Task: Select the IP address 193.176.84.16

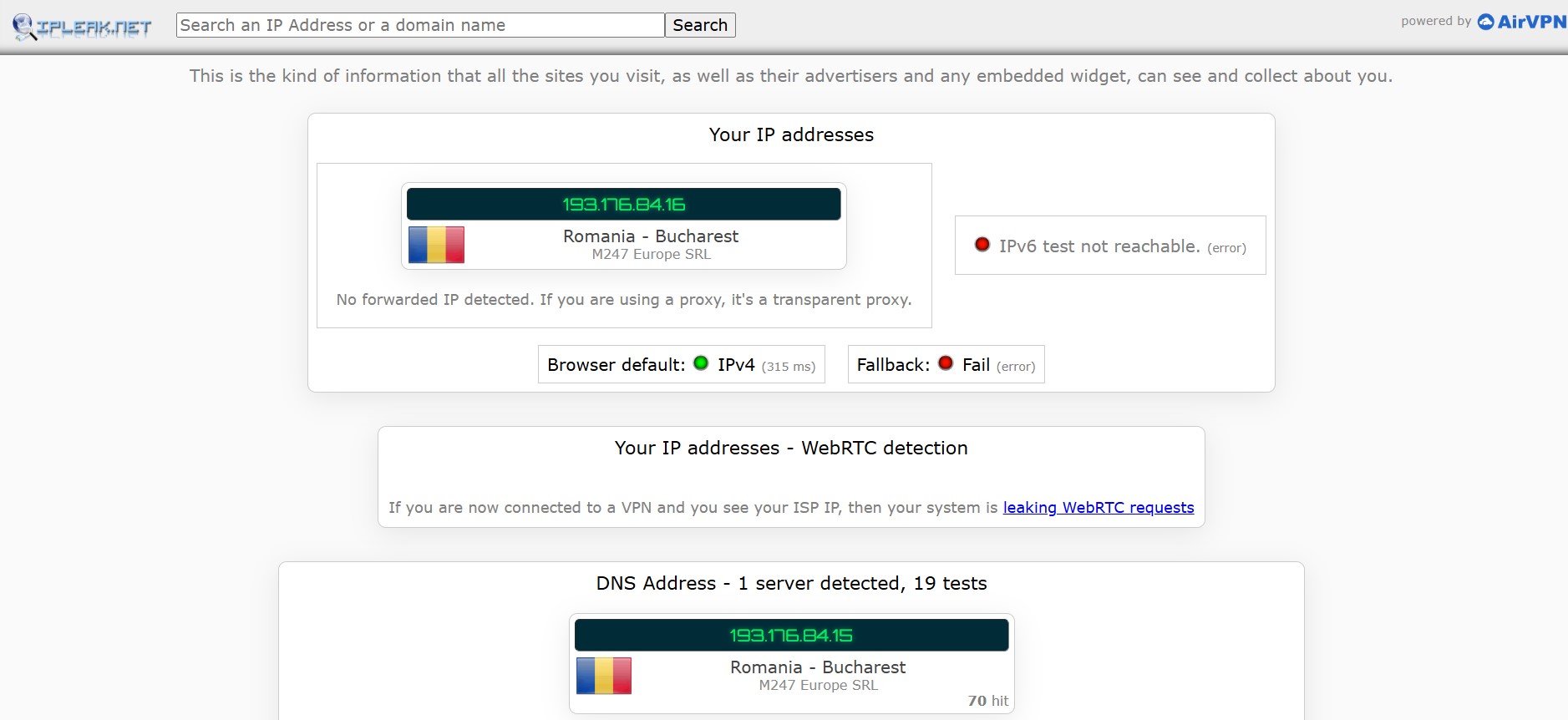Action: [623, 205]
